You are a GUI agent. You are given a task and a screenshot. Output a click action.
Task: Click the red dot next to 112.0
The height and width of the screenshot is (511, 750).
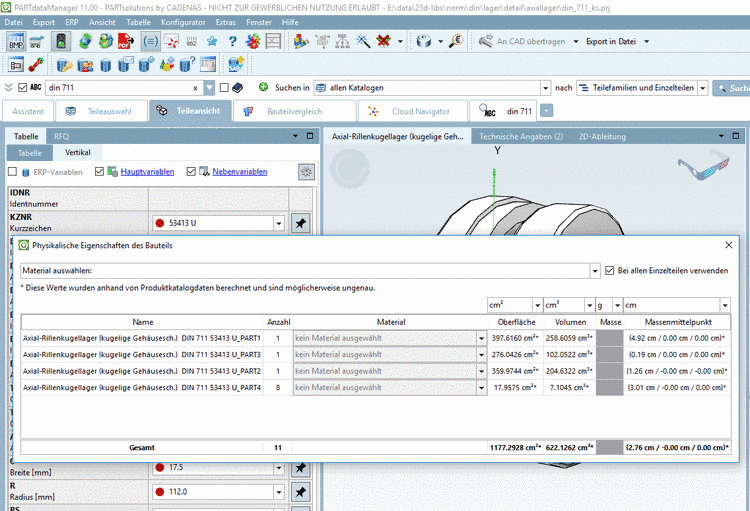(159, 492)
